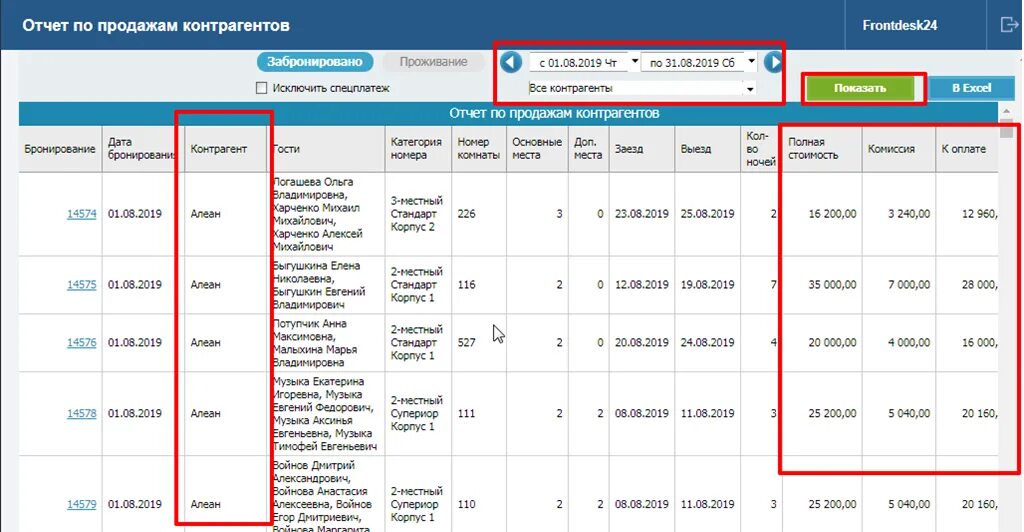Go to previous date period arrow

(511, 63)
